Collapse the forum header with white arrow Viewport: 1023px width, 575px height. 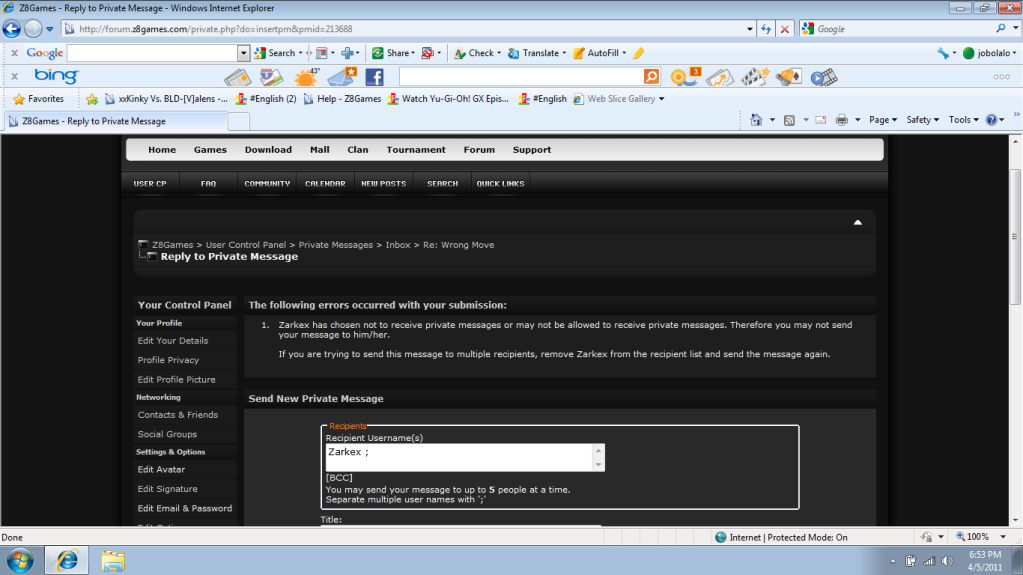[x=857, y=222]
